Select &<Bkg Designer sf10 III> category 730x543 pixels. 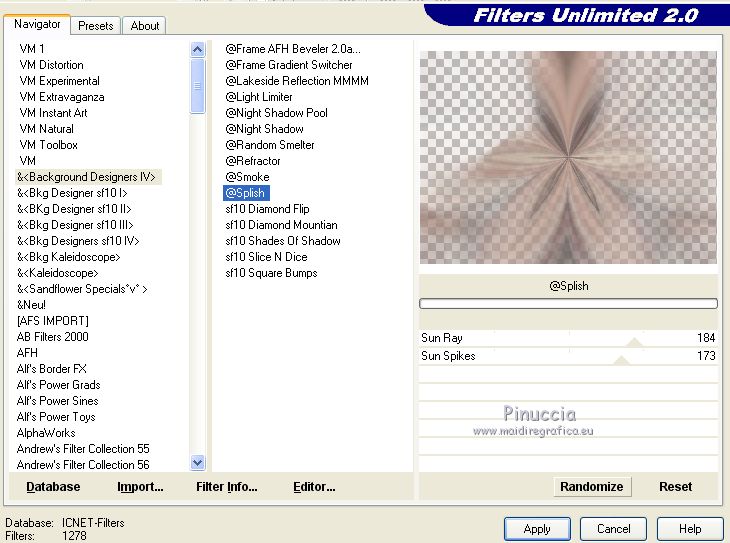coord(75,225)
